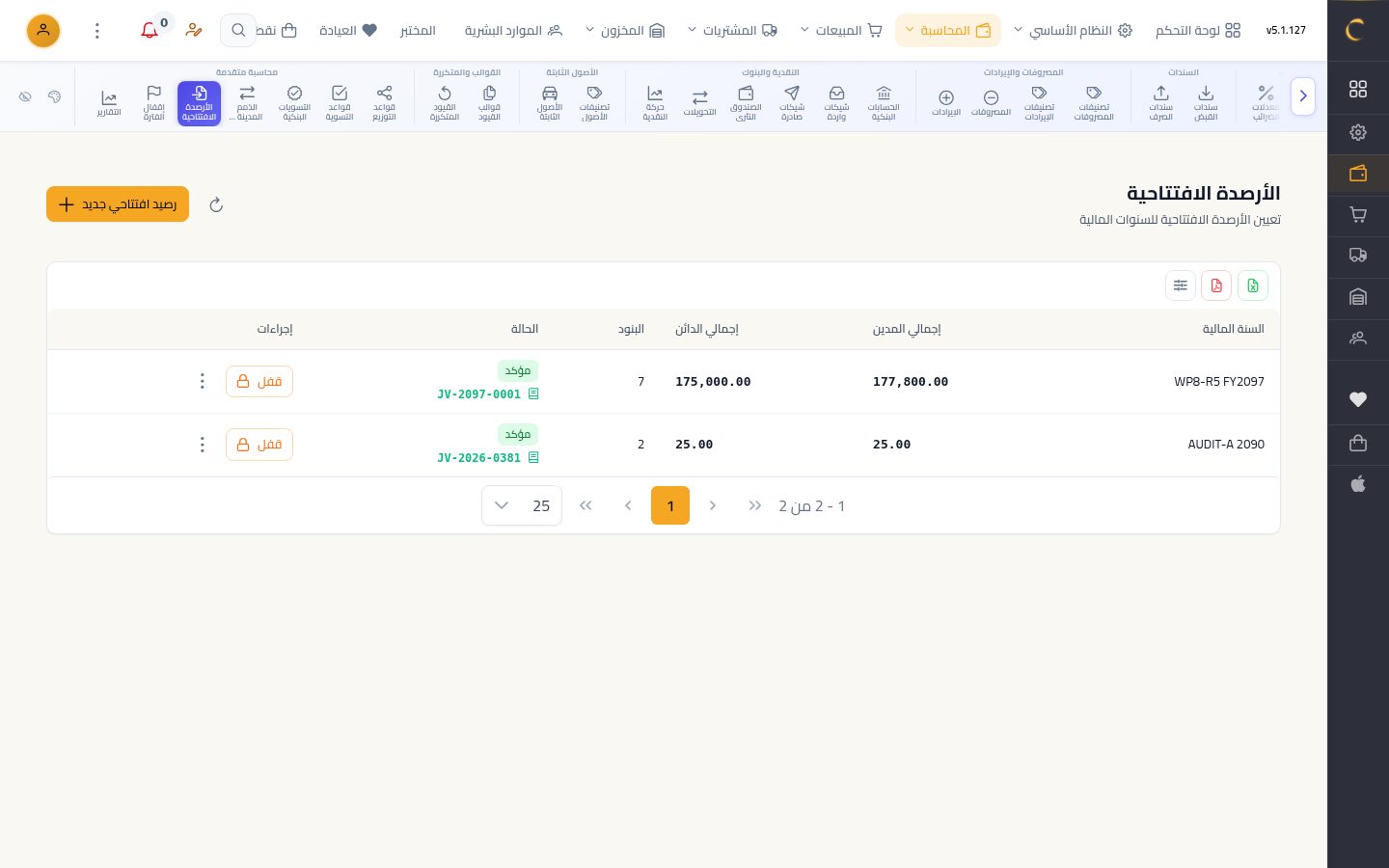Open the theme palette icon
The image size is (1389, 868).
point(54,96)
